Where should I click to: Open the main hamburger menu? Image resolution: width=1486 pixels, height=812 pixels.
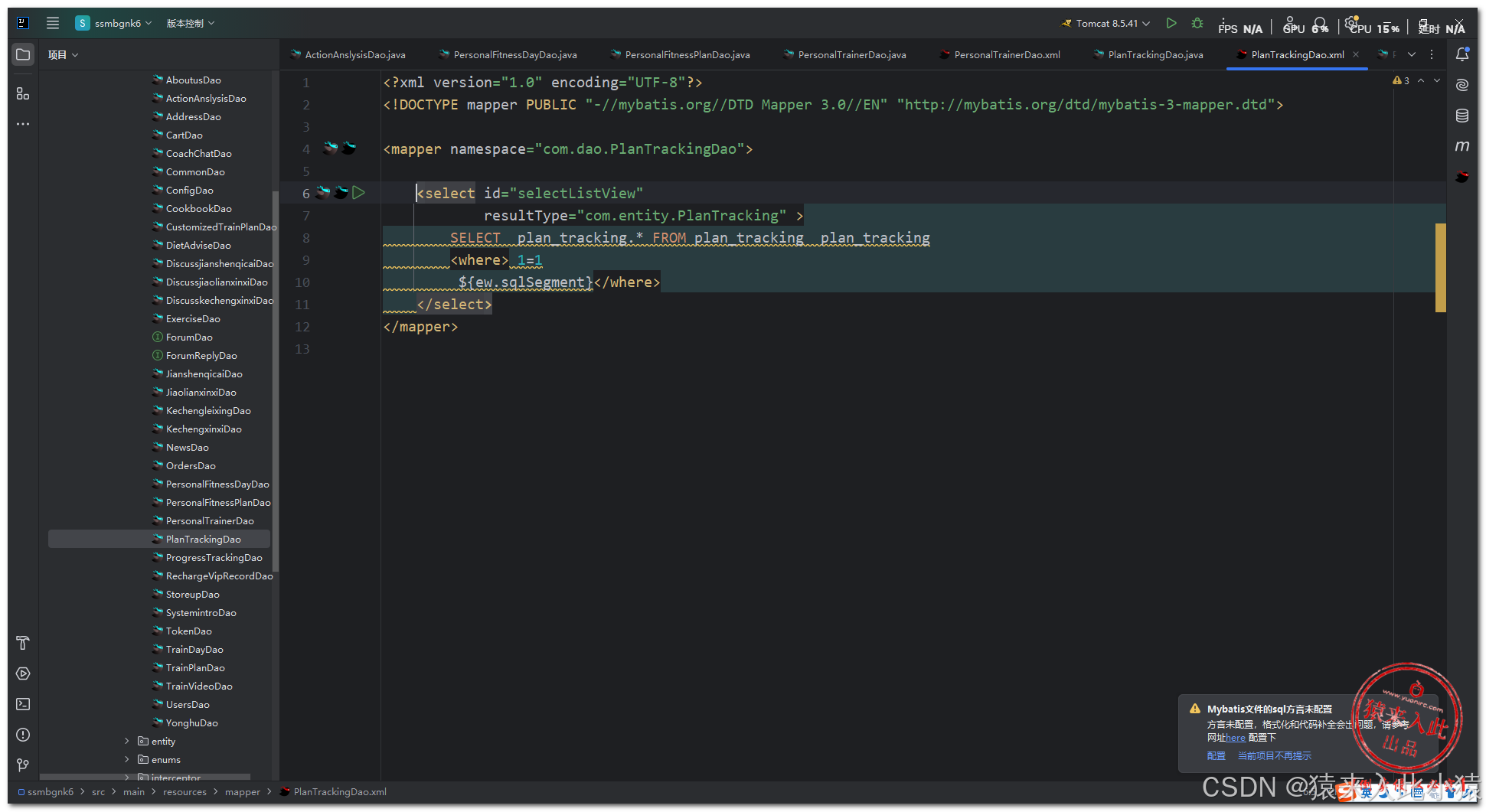[53, 23]
